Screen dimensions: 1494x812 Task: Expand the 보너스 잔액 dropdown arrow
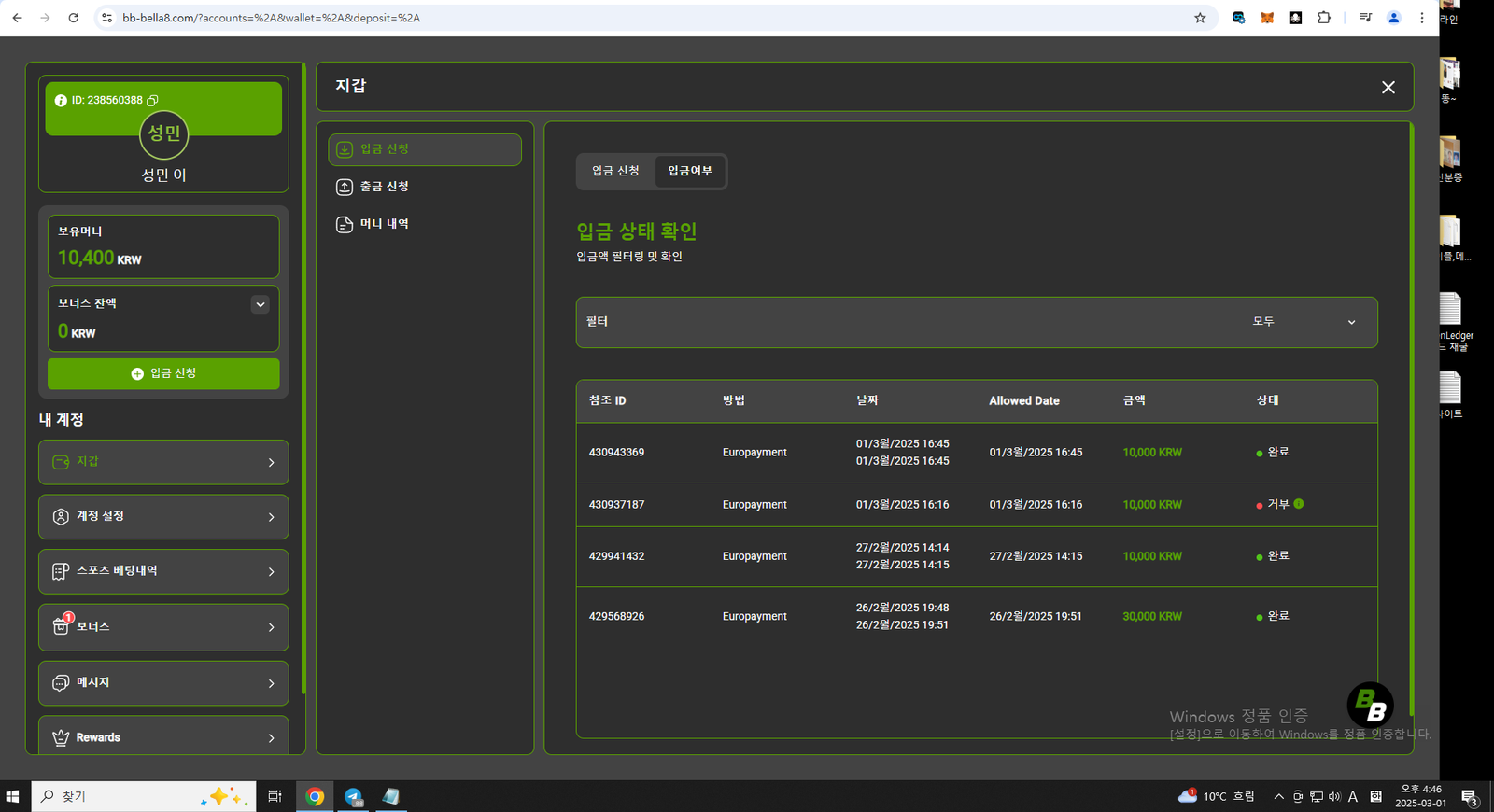click(261, 304)
